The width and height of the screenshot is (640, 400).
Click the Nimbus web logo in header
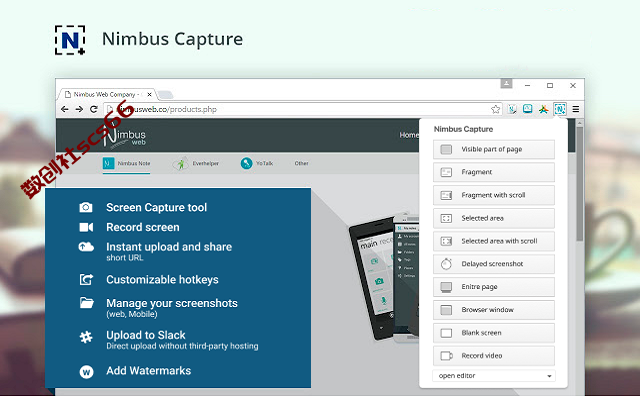(x=124, y=137)
